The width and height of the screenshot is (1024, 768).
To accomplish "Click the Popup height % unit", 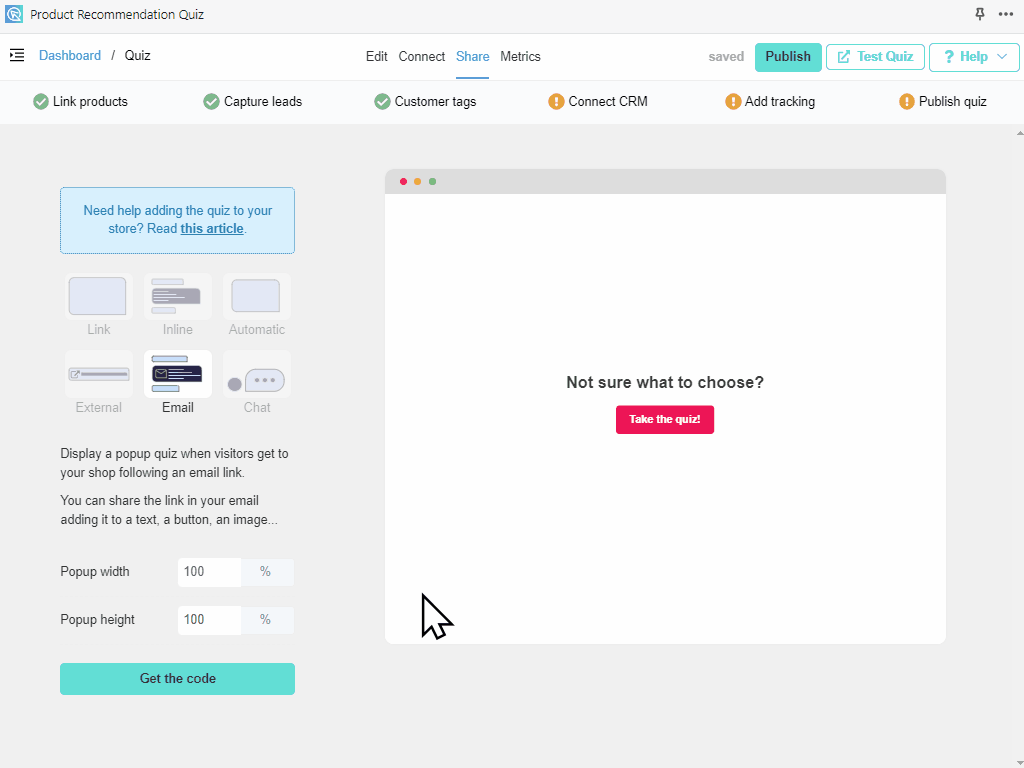I will (x=266, y=620).
